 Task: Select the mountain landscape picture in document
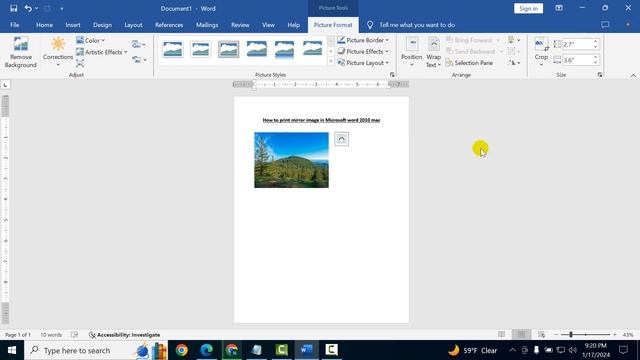coord(291,160)
